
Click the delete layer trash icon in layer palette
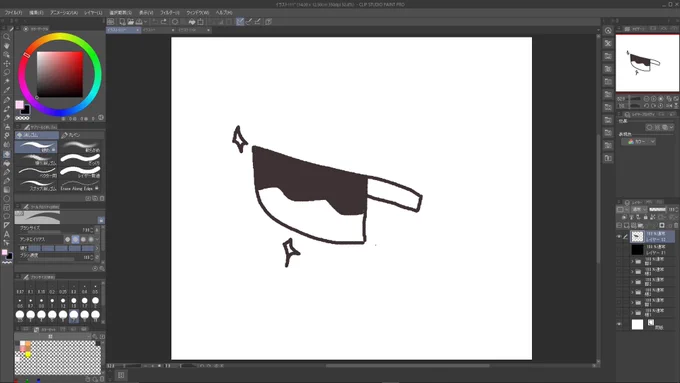pos(676,225)
